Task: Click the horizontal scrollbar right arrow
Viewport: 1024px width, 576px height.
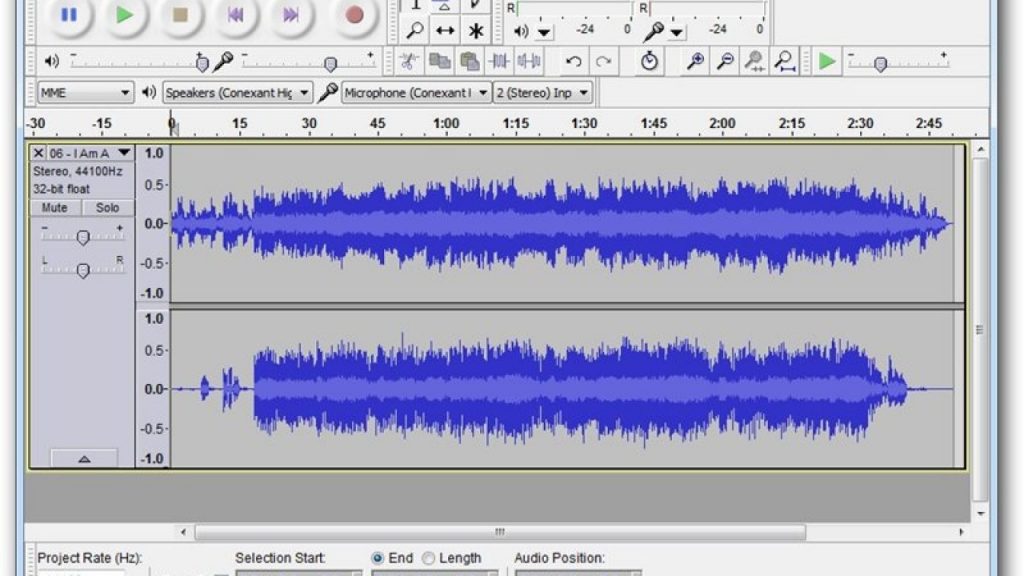Action: 961,532
